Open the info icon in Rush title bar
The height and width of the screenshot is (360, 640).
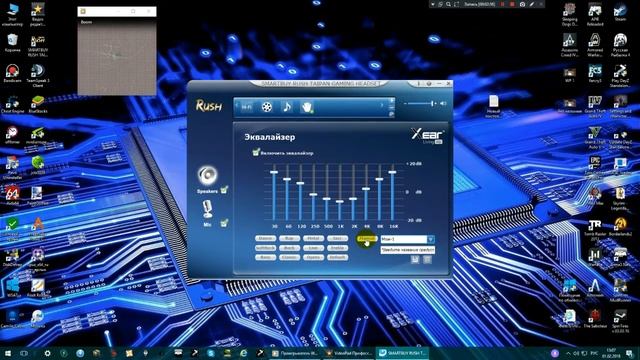[x=418, y=84]
